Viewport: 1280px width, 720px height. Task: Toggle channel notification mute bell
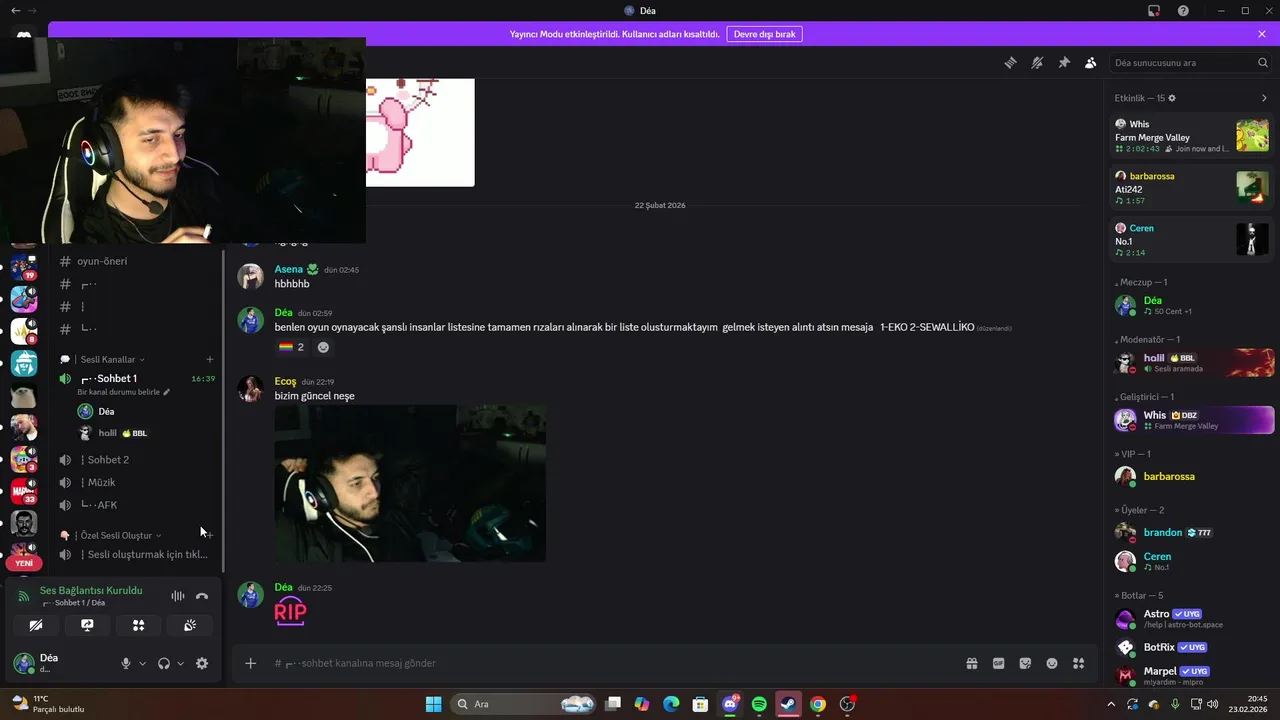1037,62
